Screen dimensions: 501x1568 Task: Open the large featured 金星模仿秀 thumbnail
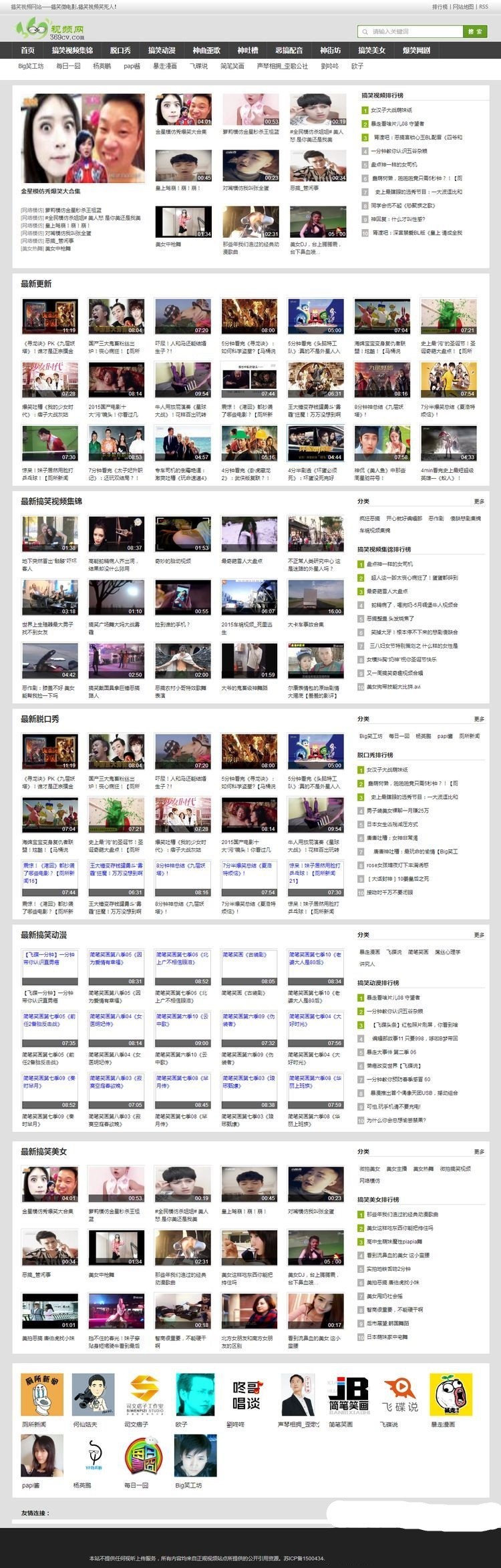point(83,138)
